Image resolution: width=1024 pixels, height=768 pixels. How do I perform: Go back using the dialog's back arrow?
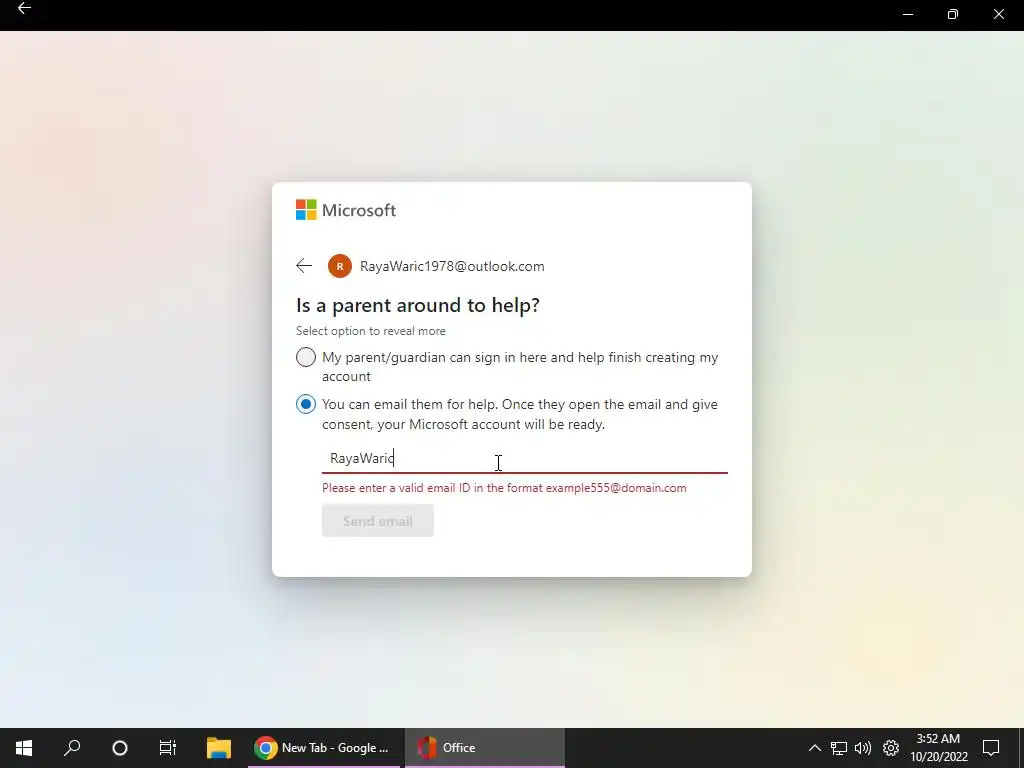click(x=304, y=266)
